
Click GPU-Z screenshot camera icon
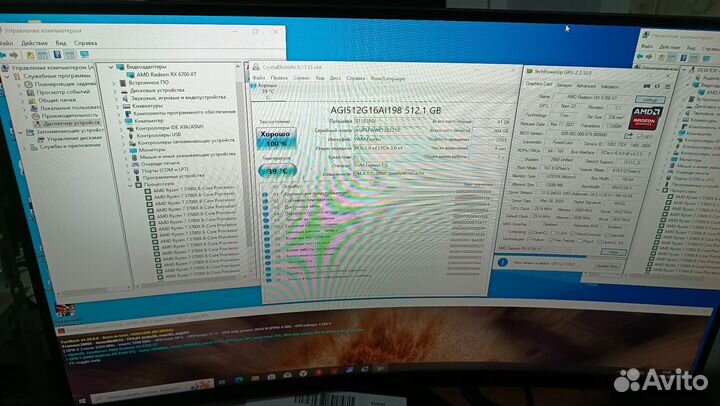[647, 86]
